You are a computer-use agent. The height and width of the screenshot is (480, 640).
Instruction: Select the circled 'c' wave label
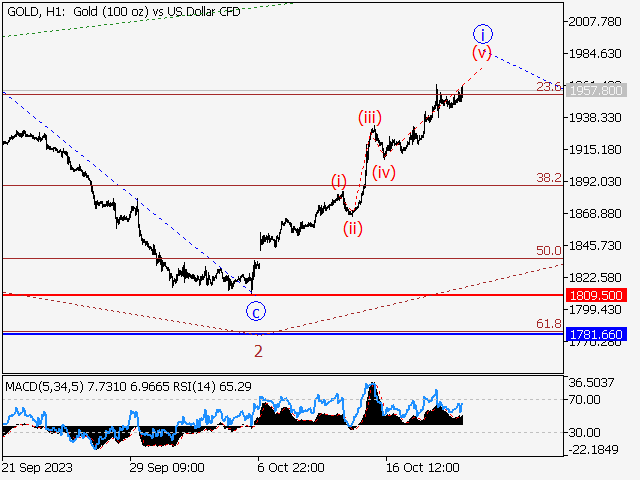[x=256, y=311]
